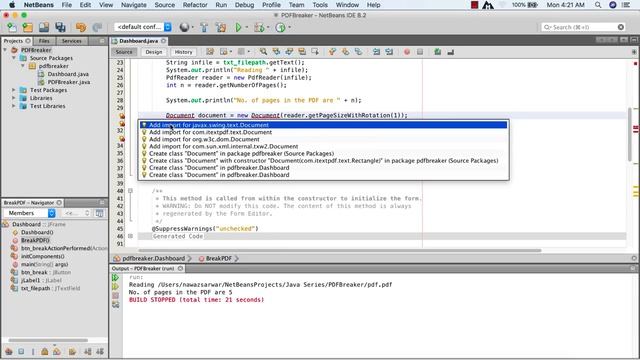Viewport: 640px width, 360px height.
Task: Collapse the Source Packages node
Action: pyautogui.click(x=14, y=58)
